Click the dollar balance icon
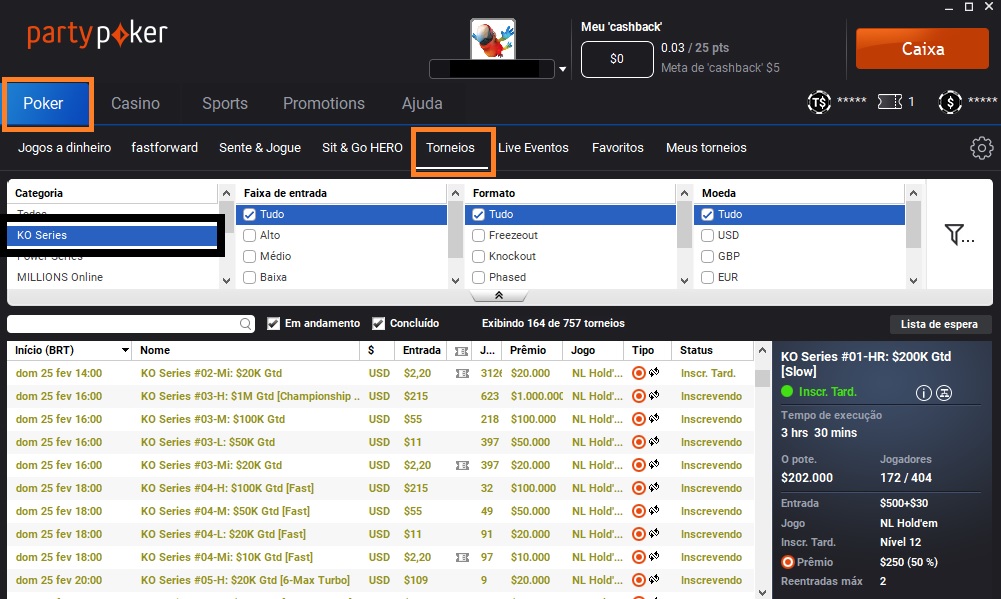The width and height of the screenshot is (1001, 599). pos(950,102)
